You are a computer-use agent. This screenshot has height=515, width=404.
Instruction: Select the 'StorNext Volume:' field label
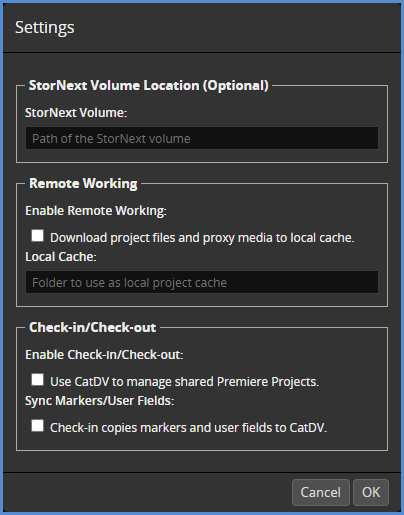click(76, 113)
